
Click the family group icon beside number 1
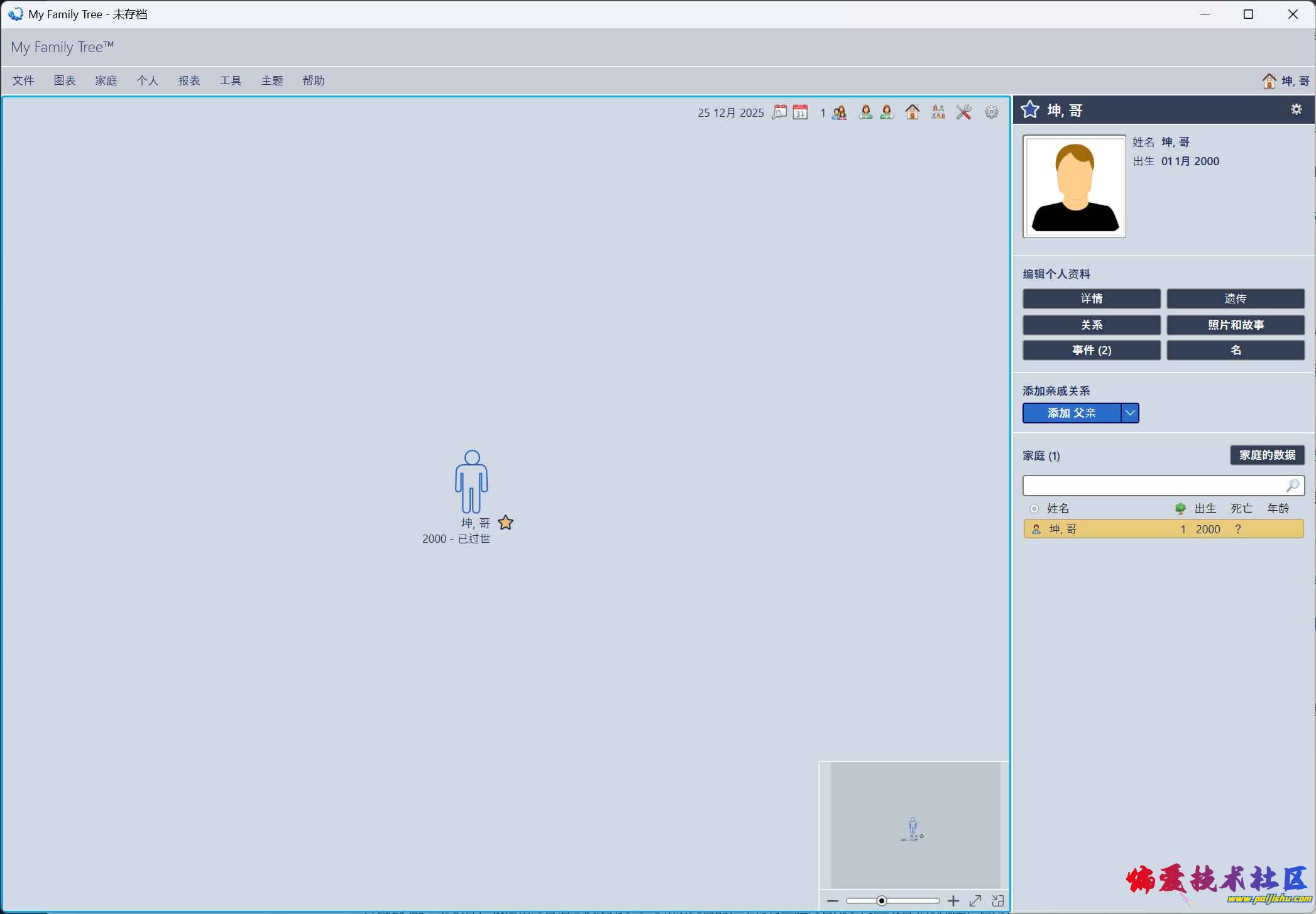tap(840, 112)
